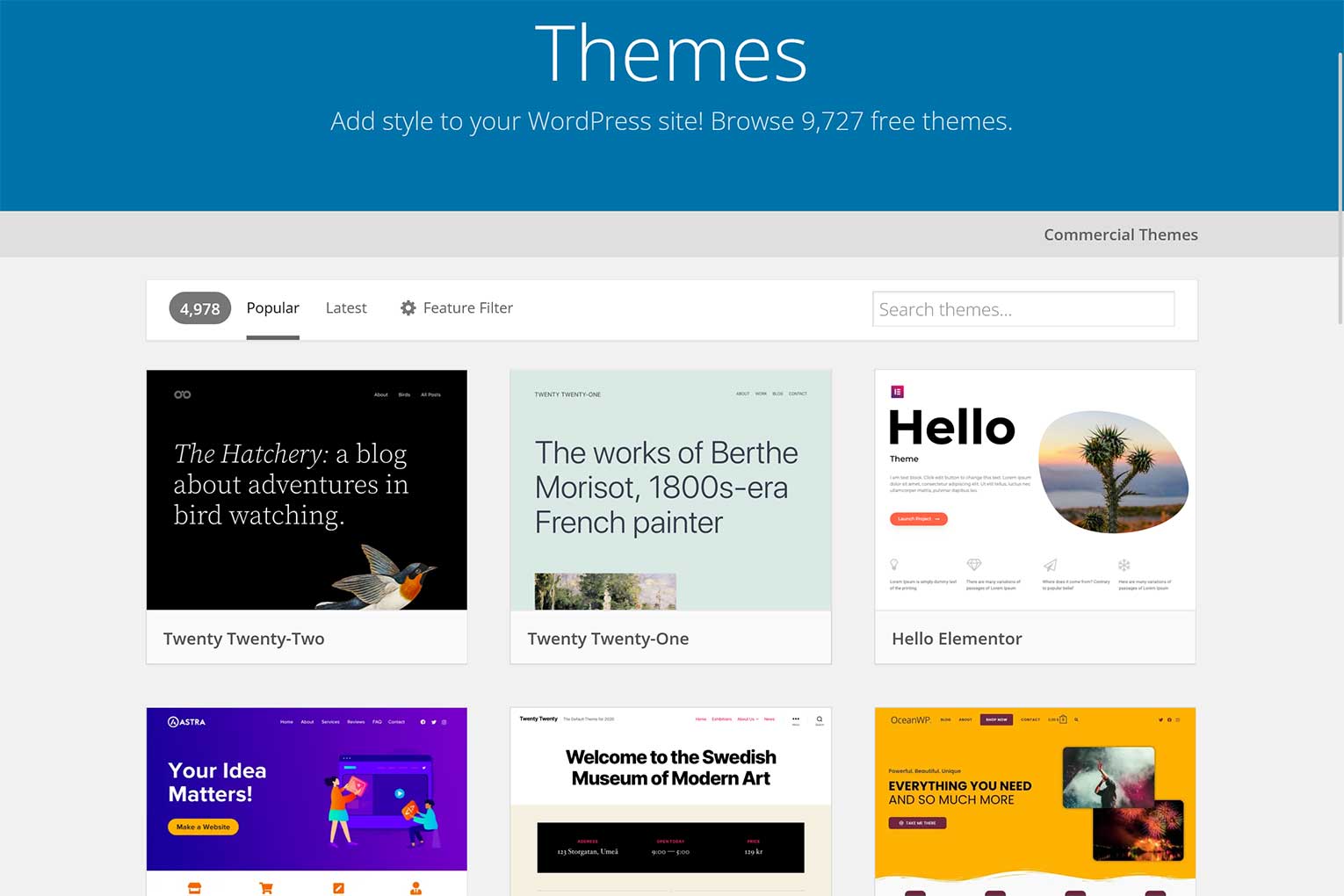Open the Twenty Twenty-Two theme link
This screenshot has width=1344, height=896.
pos(243,639)
